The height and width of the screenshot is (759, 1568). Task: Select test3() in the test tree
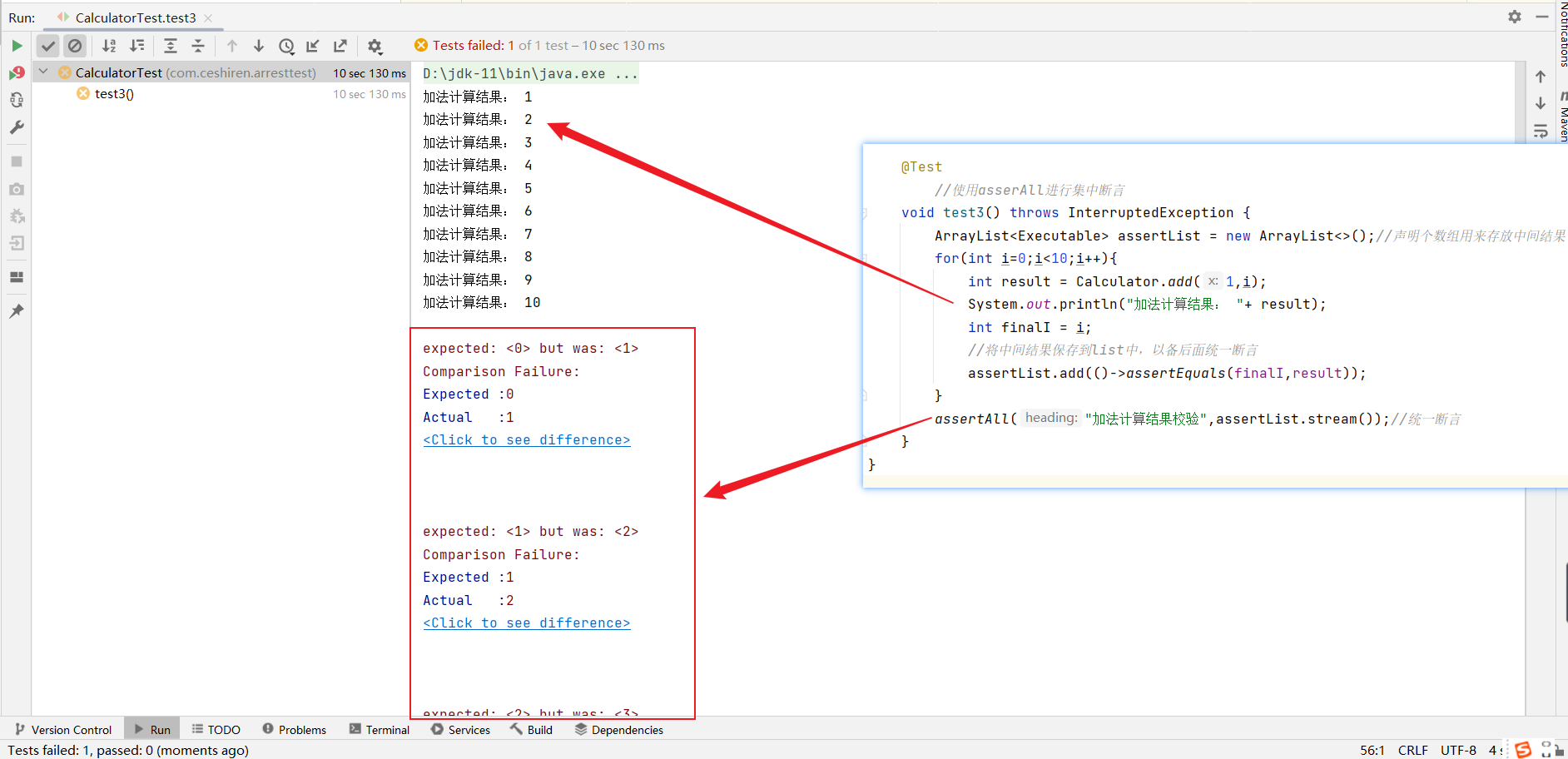(114, 94)
